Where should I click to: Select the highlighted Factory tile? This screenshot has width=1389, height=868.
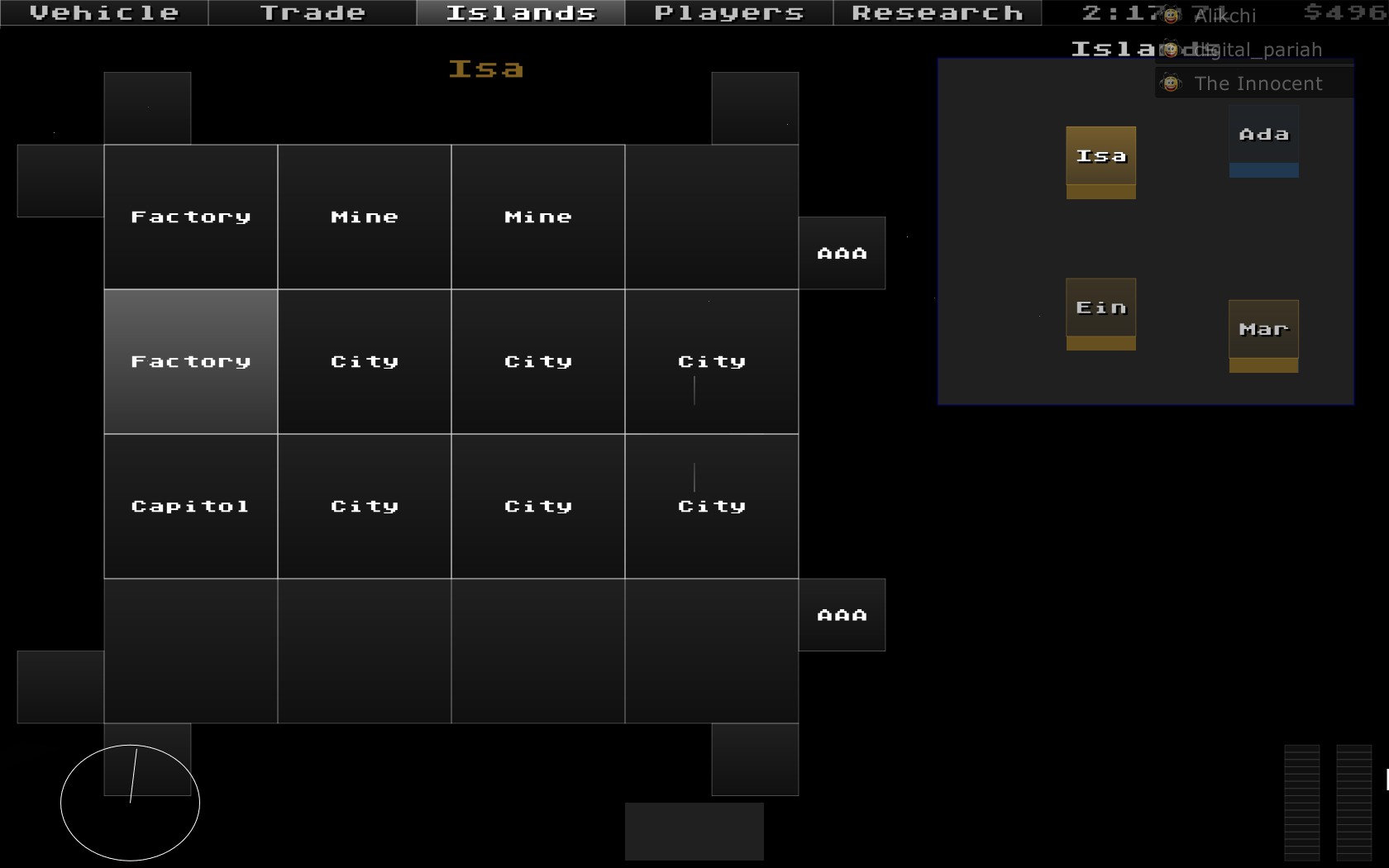click(190, 361)
